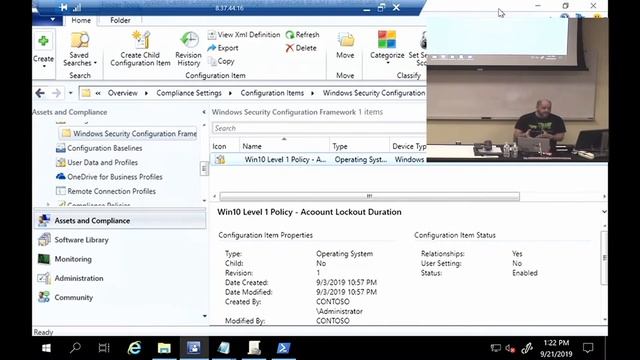The image size is (640, 360).
Task: Click the Overview breadcrumb
Action: click(122, 93)
